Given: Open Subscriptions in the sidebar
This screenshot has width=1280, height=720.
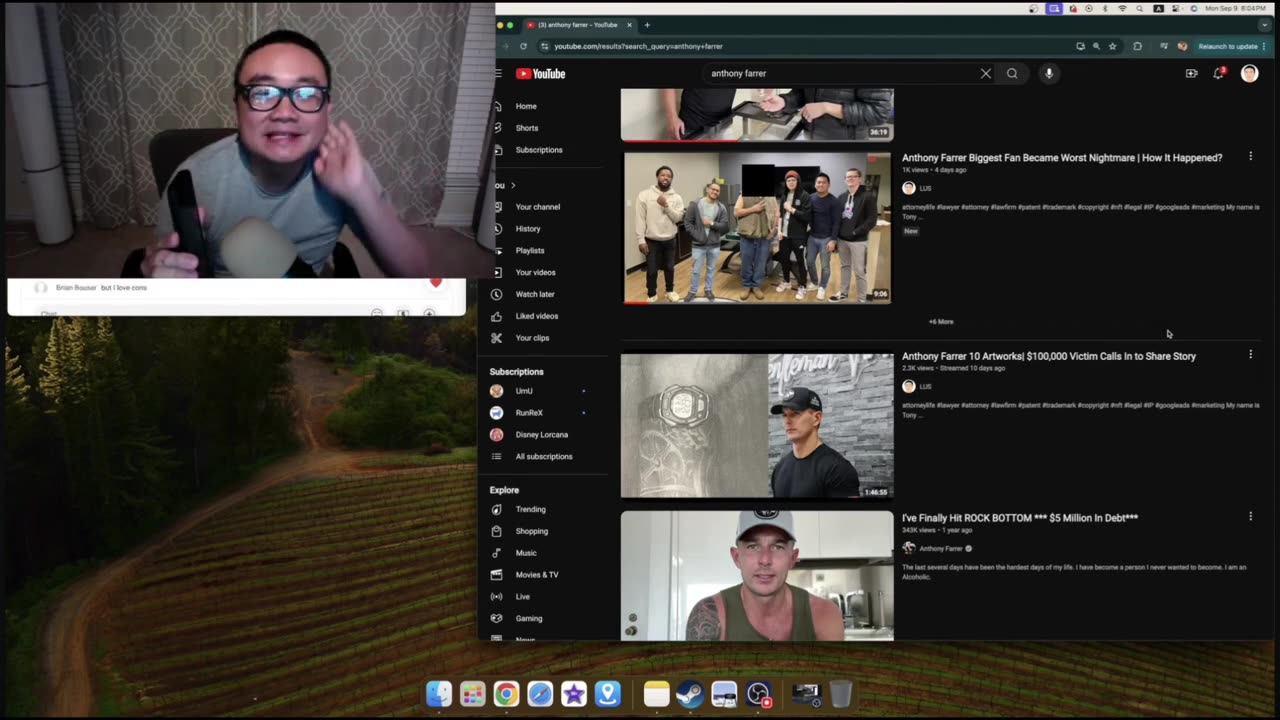Looking at the screenshot, I should click(x=539, y=150).
